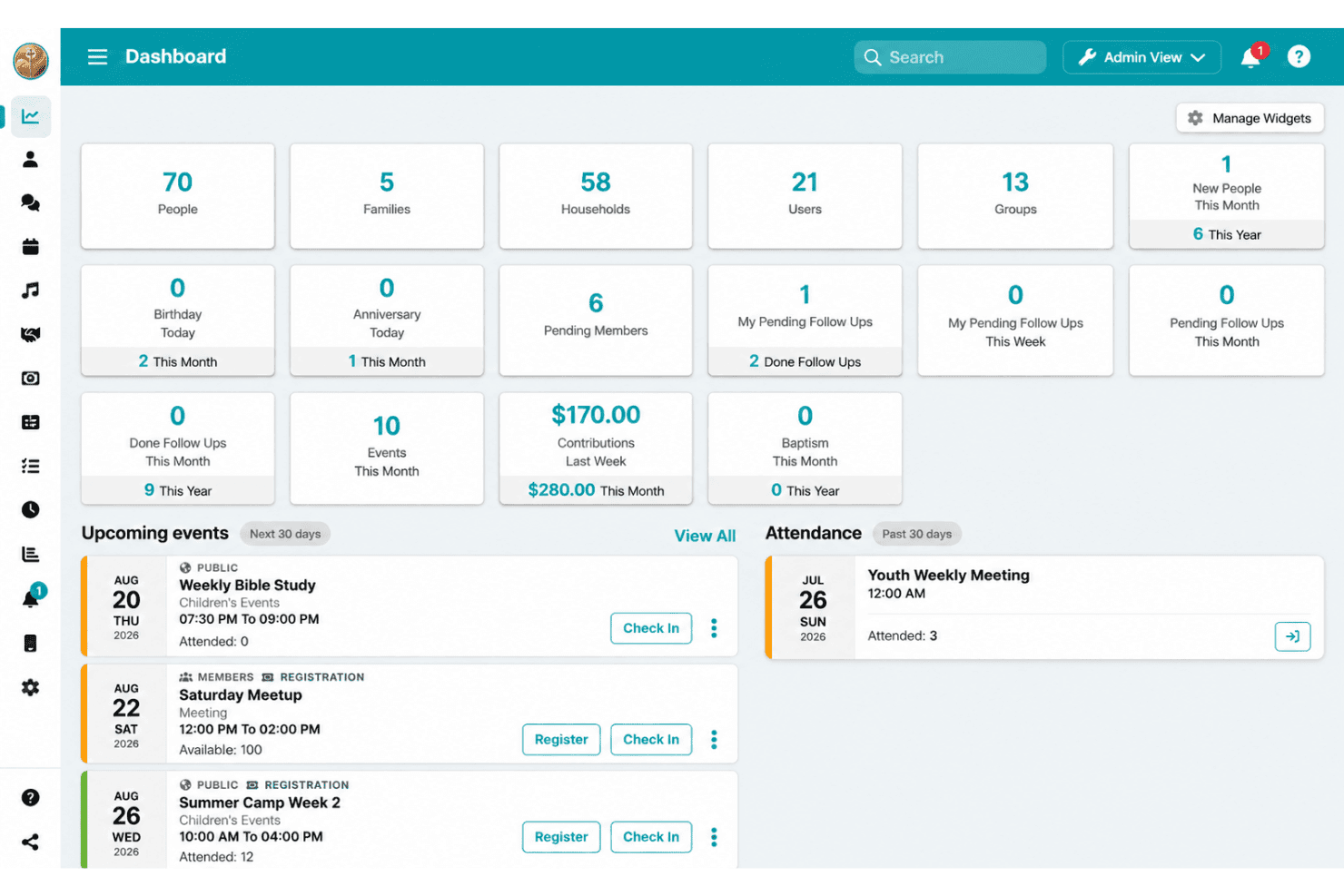
Task: Open the chat bubbles icon in sidebar
Action: 30,202
